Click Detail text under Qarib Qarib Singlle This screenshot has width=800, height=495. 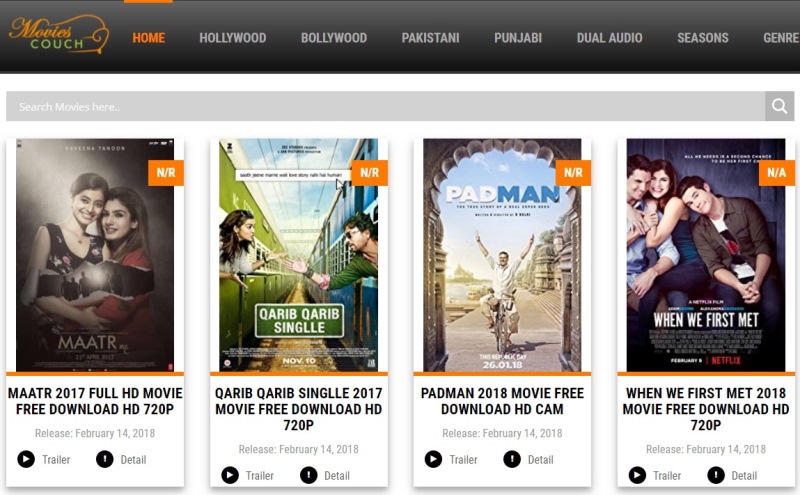click(x=337, y=476)
